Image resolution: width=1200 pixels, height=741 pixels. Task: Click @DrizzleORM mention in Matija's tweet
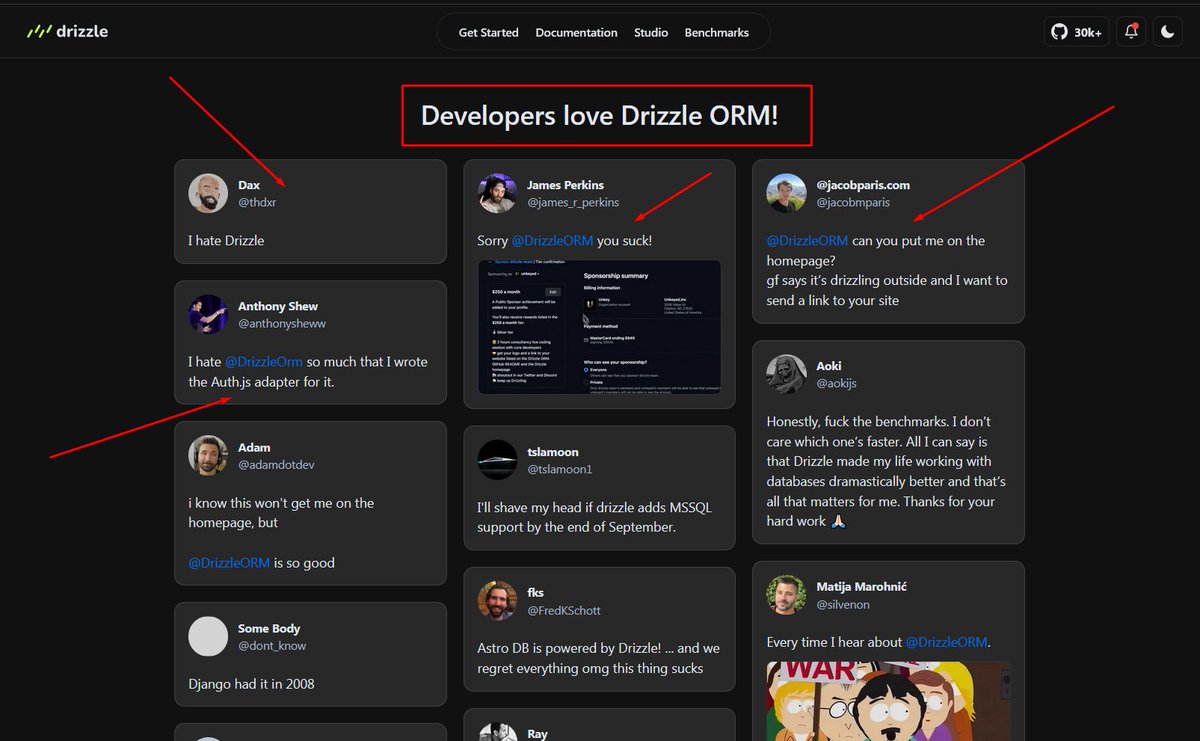[x=947, y=642]
